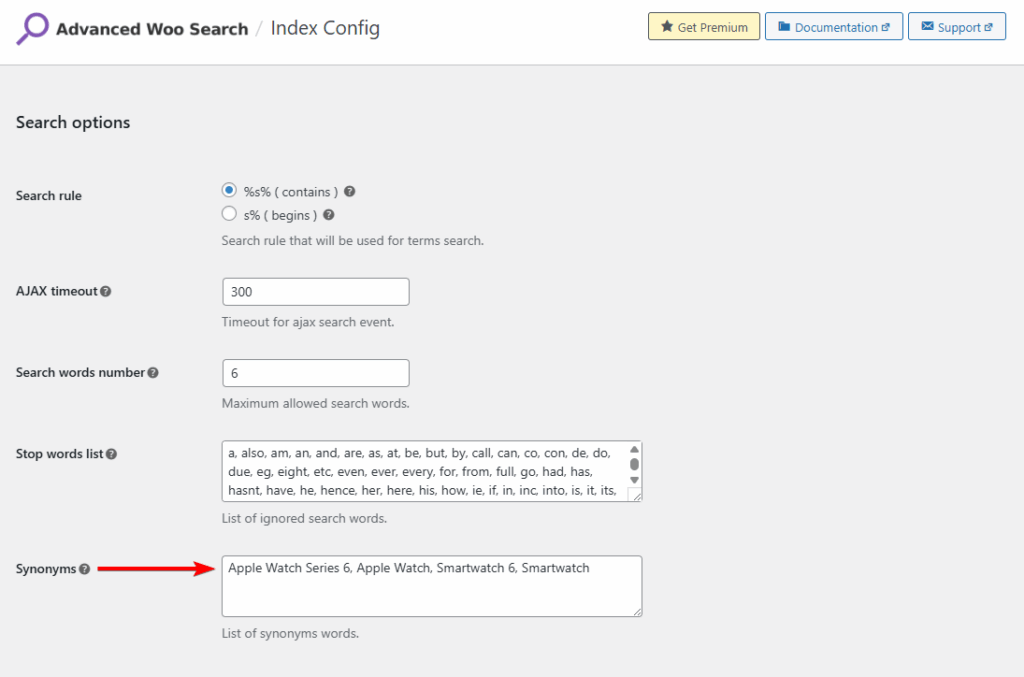Screen dimensions: 1024x677
Task: Click the Support button
Action: coord(956,26)
